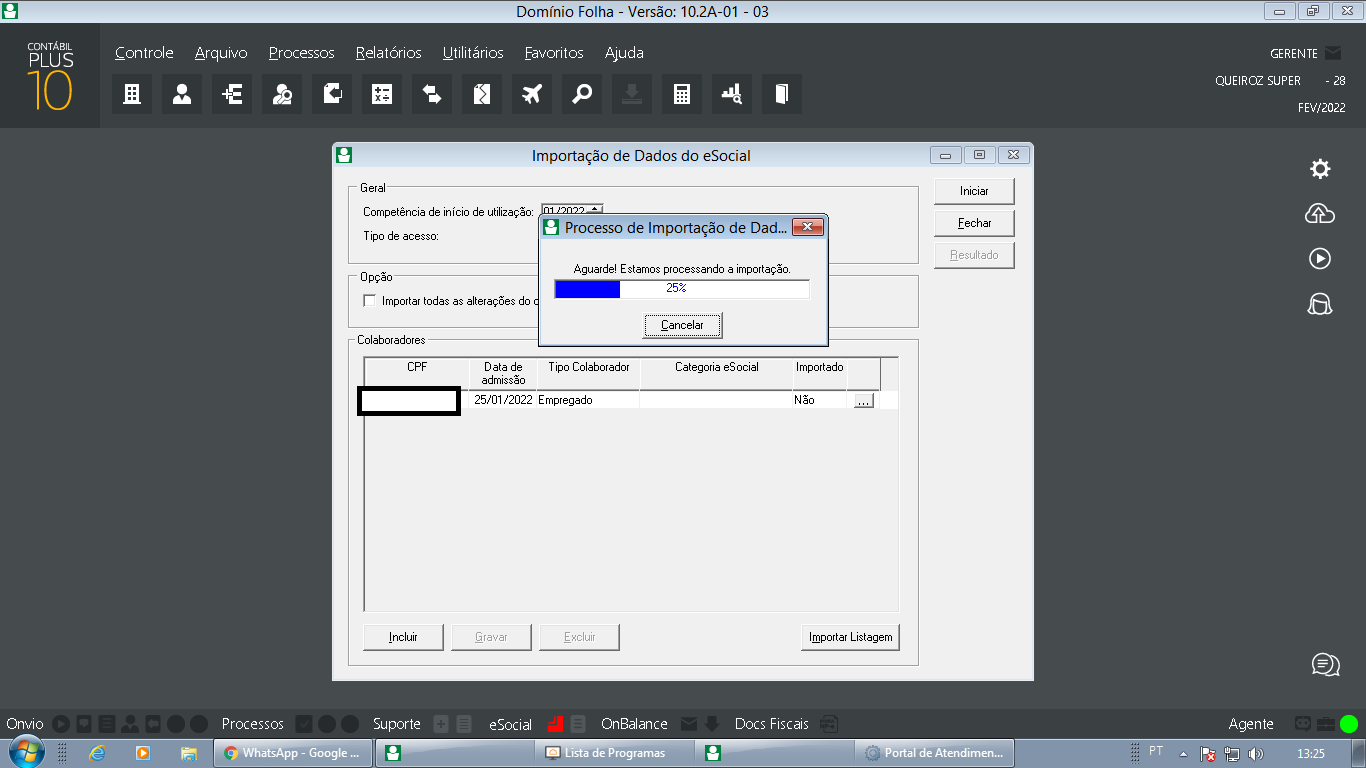Open the Processos menu

coord(301,53)
